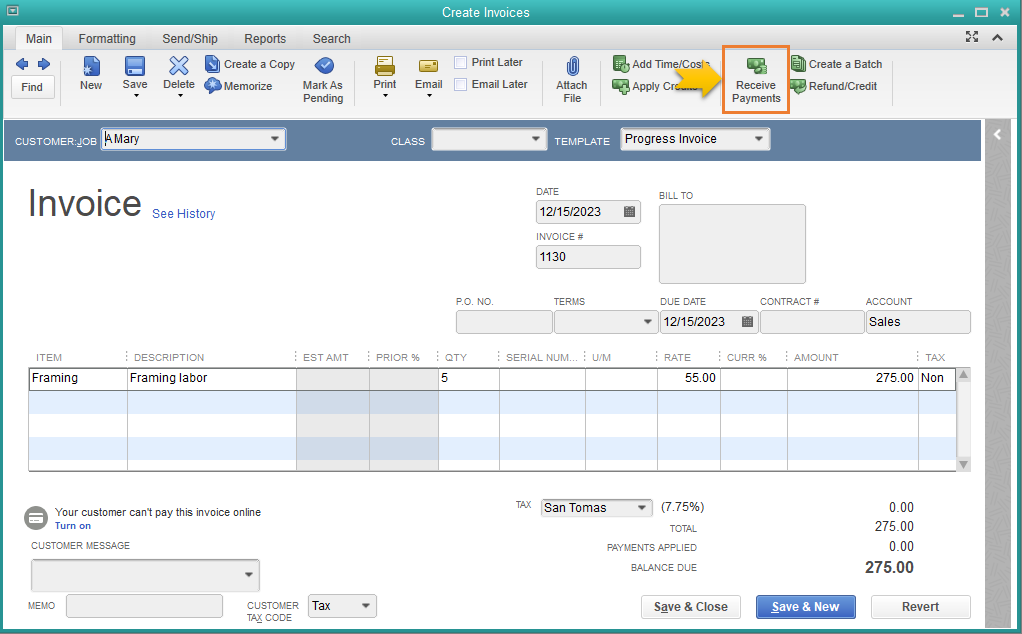Click the Memo input field
The width and height of the screenshot is (1022, 634).
(x=144, y=606)
